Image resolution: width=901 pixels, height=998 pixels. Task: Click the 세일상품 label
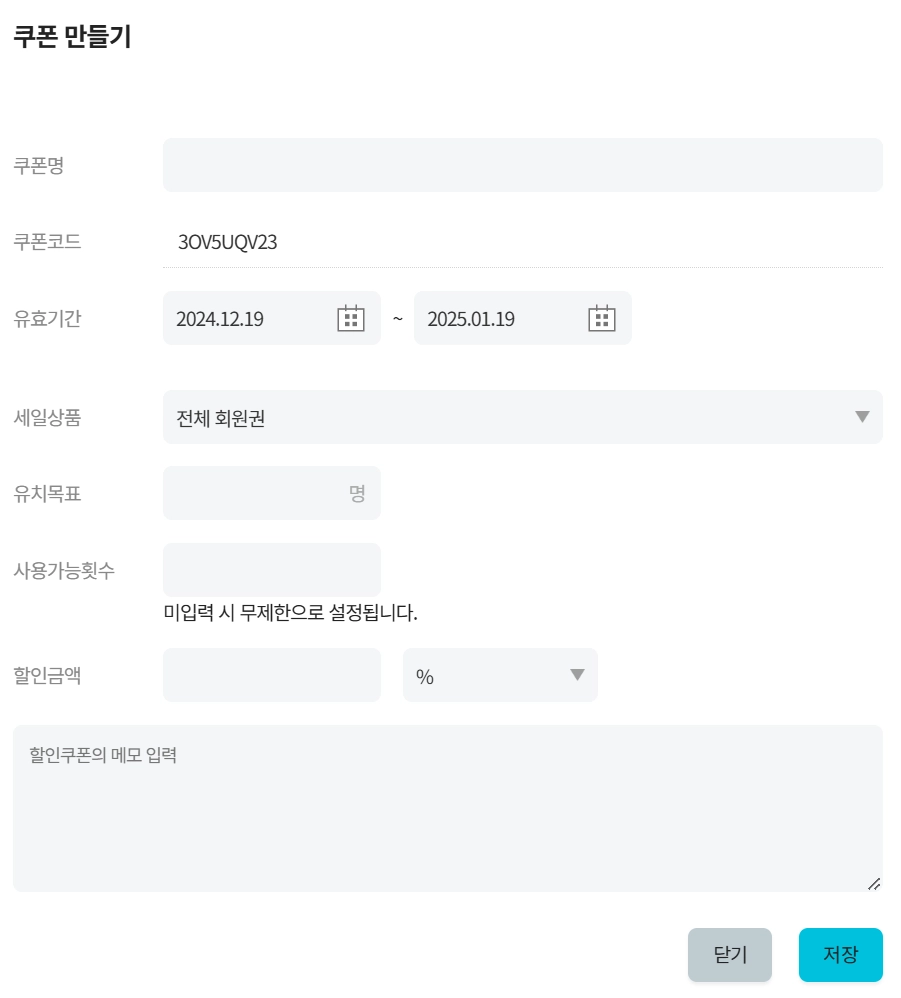pyautogui.click(x=47, y=417)
